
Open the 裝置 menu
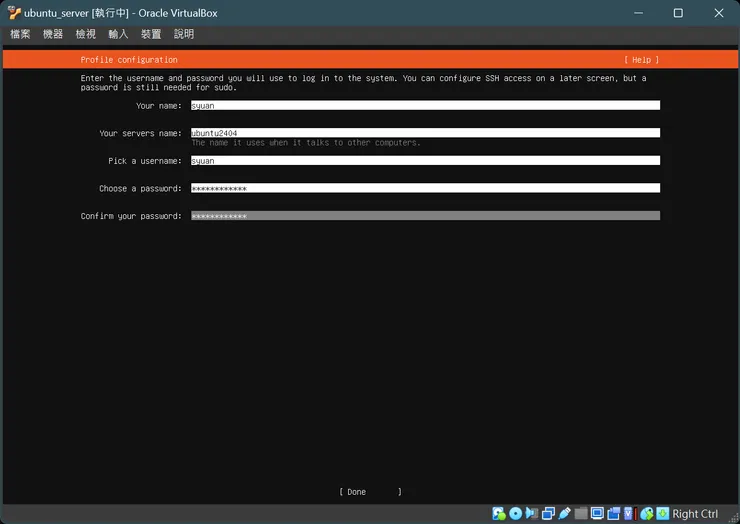(x=151, y=34)
